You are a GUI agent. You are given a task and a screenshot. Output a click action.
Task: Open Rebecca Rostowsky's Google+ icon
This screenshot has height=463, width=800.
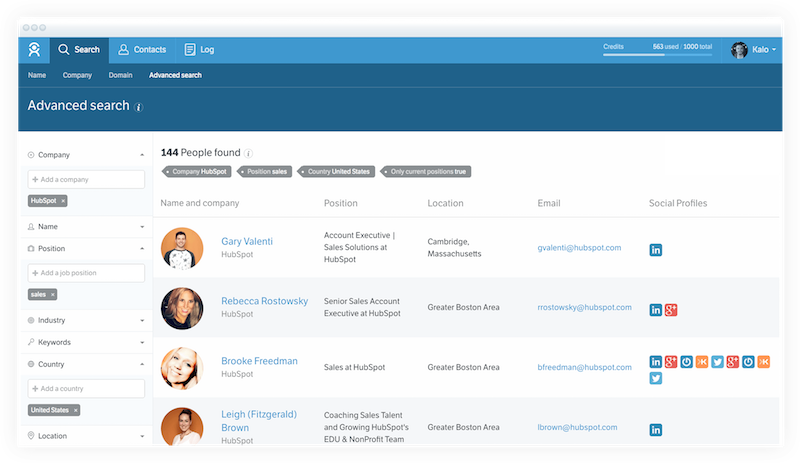671,310
